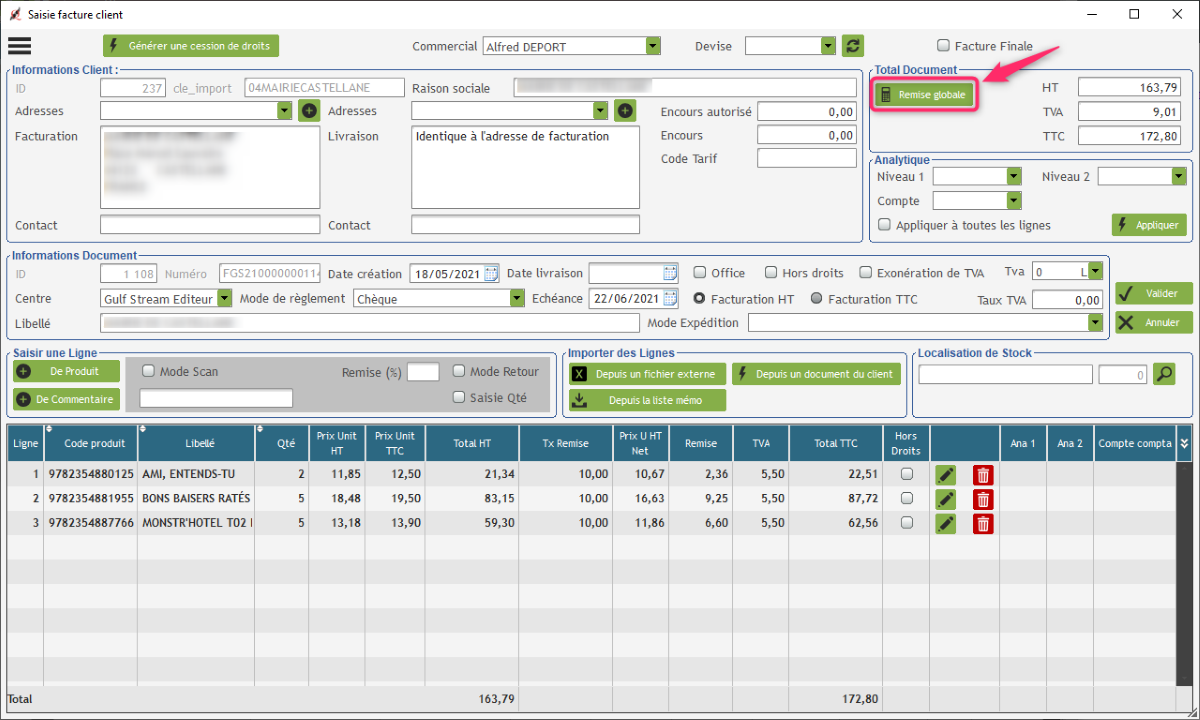Click the Taux TVA field
Screen dimensions: 1200x720
click(x=1067, y=300)
